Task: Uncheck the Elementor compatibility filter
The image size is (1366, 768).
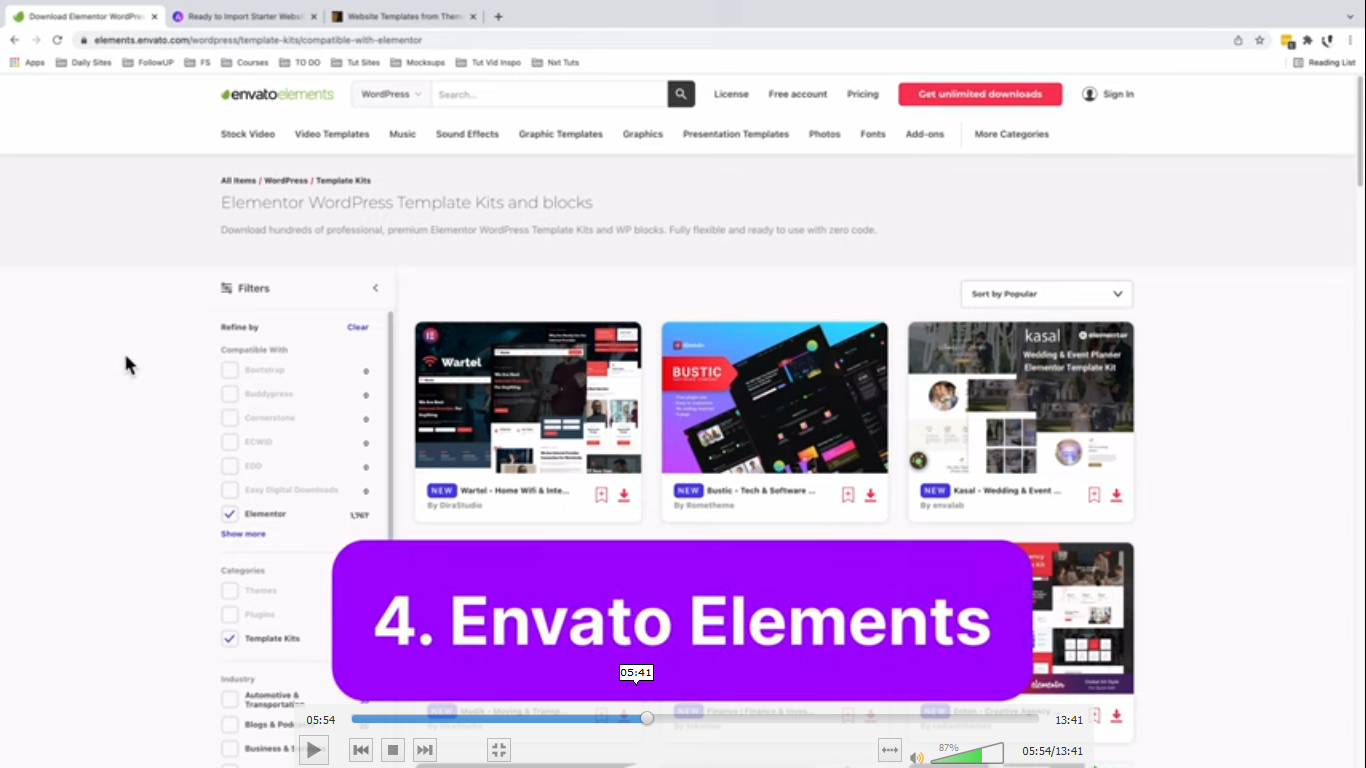Action: click(230, 514)
